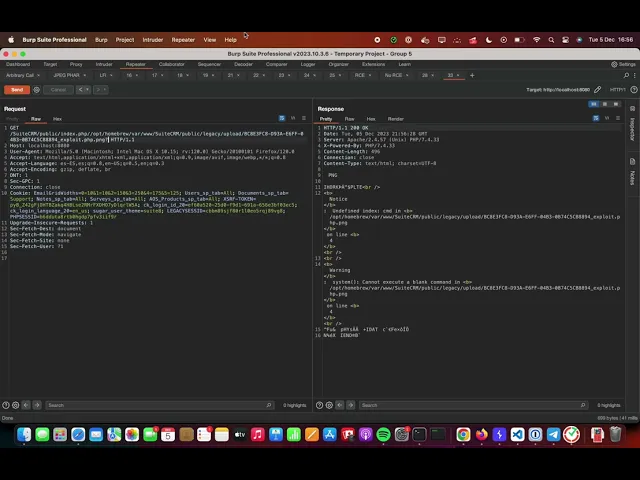640x480 pixels.
Task: Open Repeater tab options kebab menu
Action: [635, 76]
